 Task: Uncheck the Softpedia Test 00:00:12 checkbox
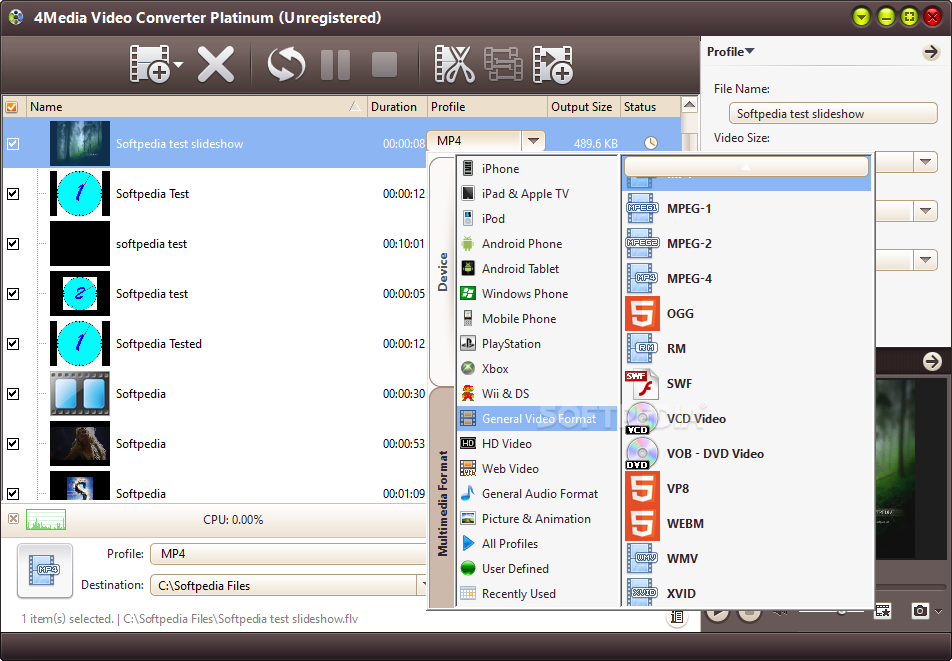pos(13,194)
